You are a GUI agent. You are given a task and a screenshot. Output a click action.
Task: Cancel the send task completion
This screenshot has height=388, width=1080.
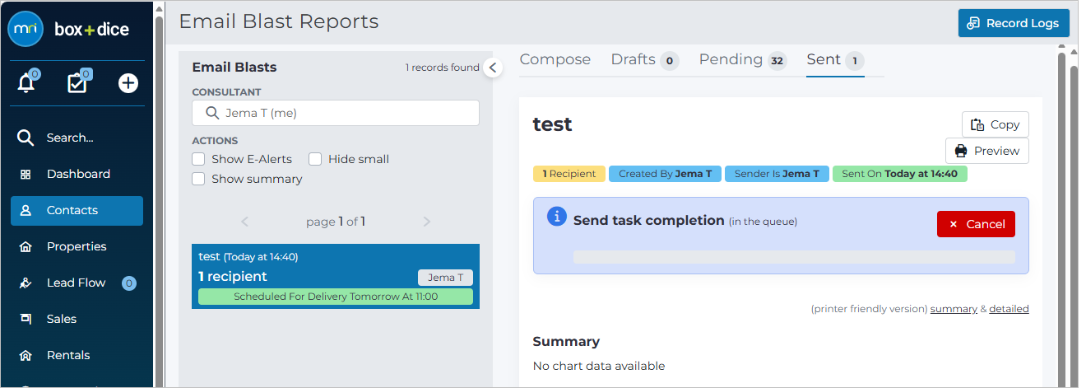pyautogui.click(x=975, y=224)
